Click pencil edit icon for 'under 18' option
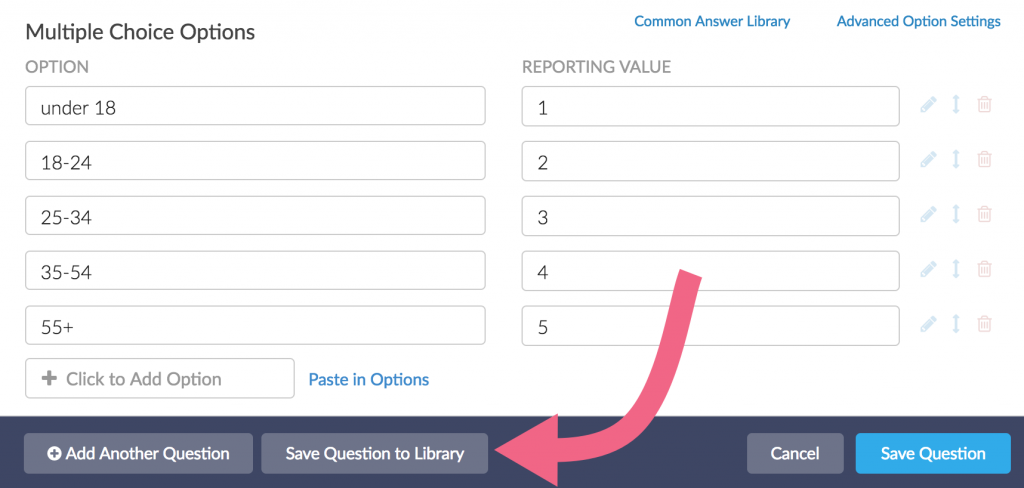Screen dimensions: 1024x488 [928, 105]
